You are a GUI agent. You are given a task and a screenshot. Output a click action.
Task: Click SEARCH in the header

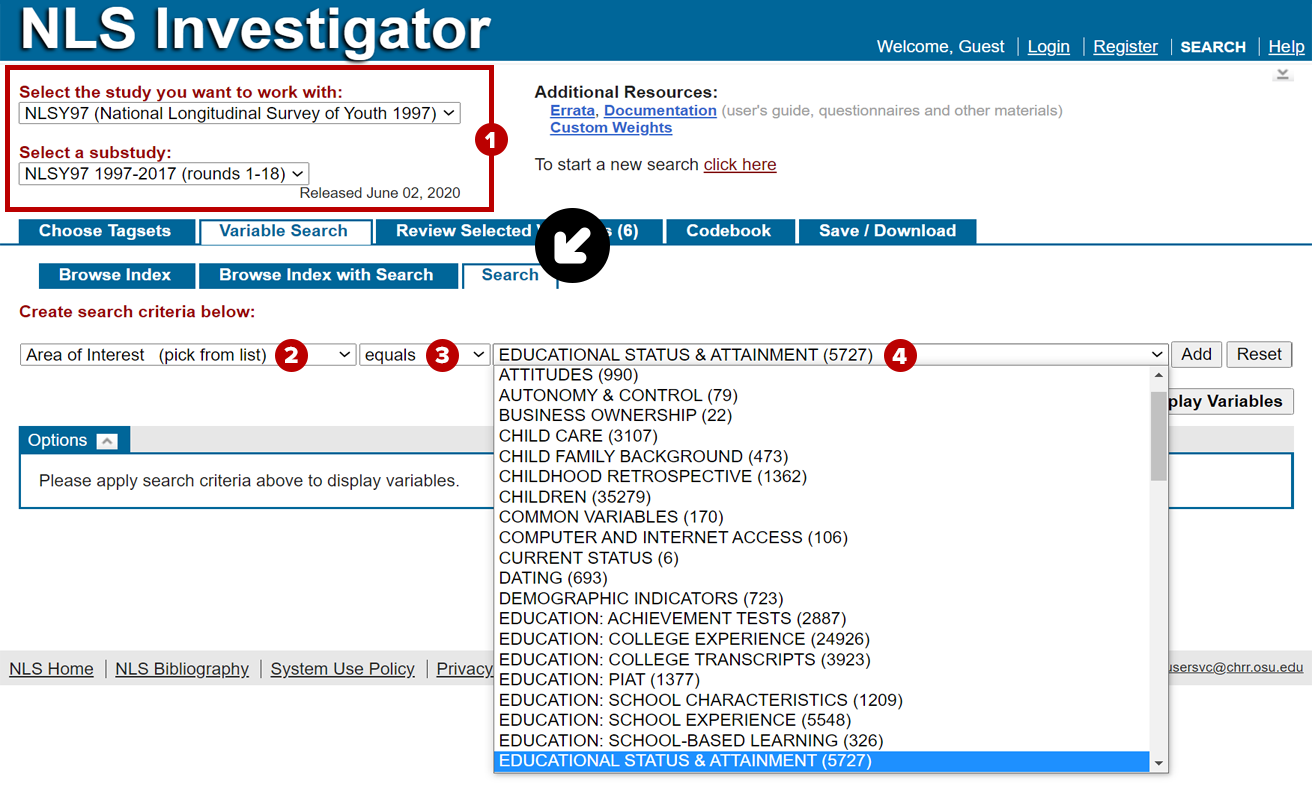click(x=1213, y=47)
